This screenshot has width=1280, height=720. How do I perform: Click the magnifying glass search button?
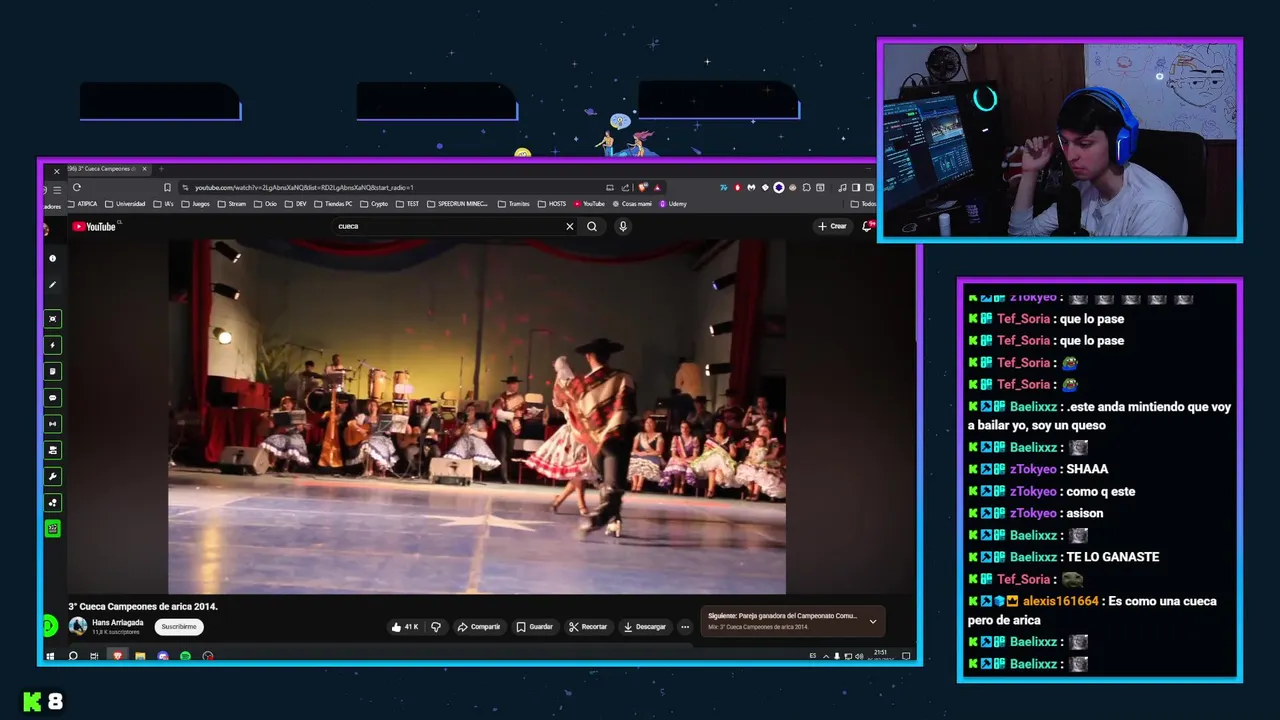coord(592,226)
